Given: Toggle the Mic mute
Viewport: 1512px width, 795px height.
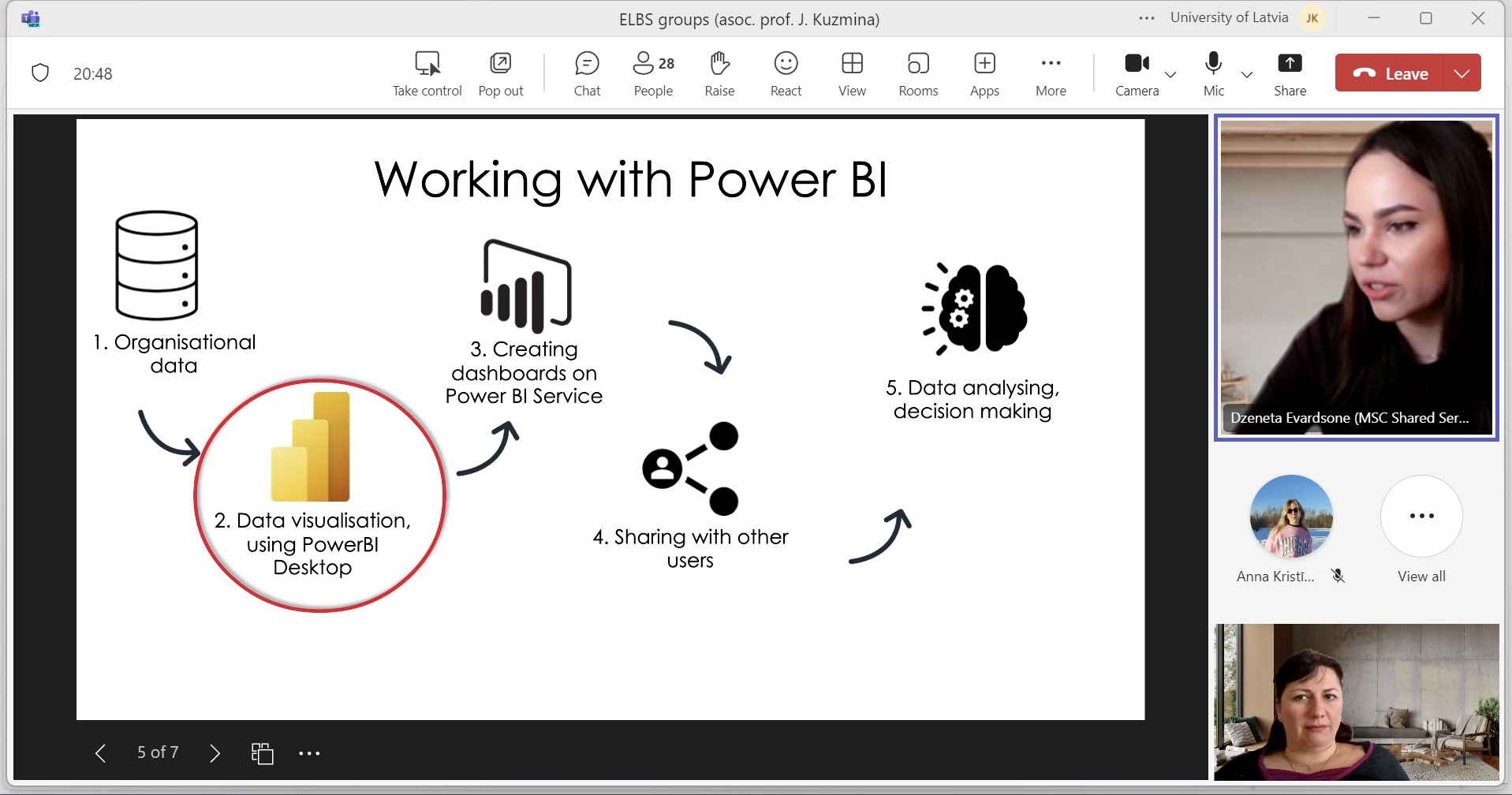Looking at the screenshot, I should tap(1214, 74).
